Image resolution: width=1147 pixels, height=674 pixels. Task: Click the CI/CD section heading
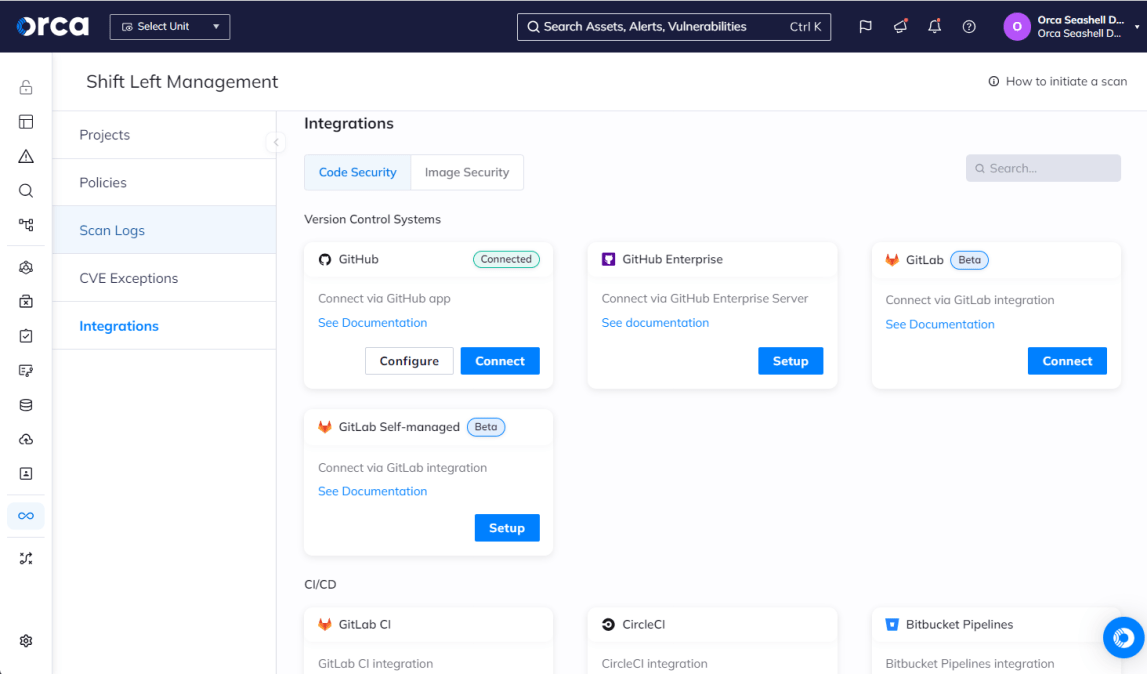pos(320,584)
